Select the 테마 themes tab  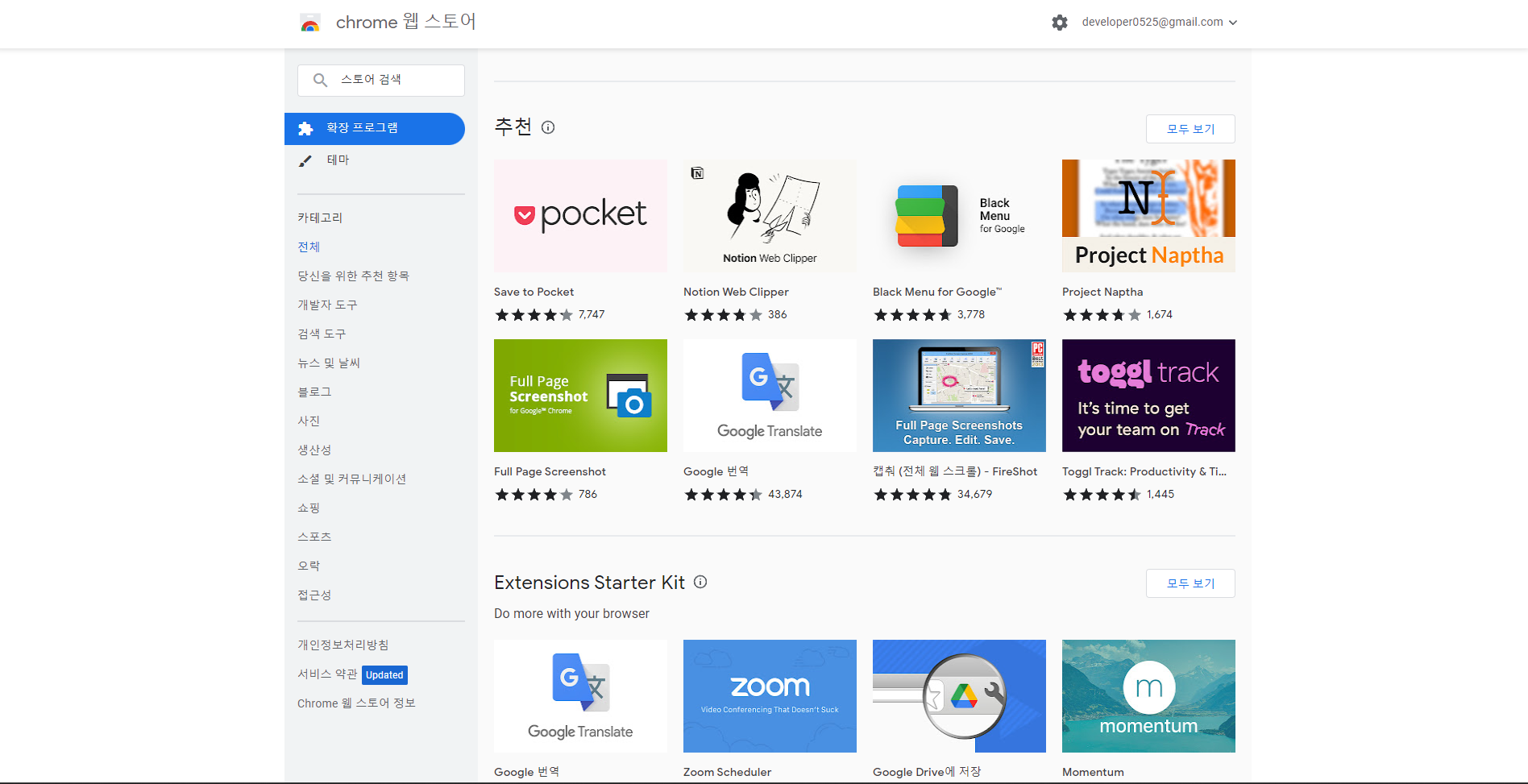click(375, 160)
